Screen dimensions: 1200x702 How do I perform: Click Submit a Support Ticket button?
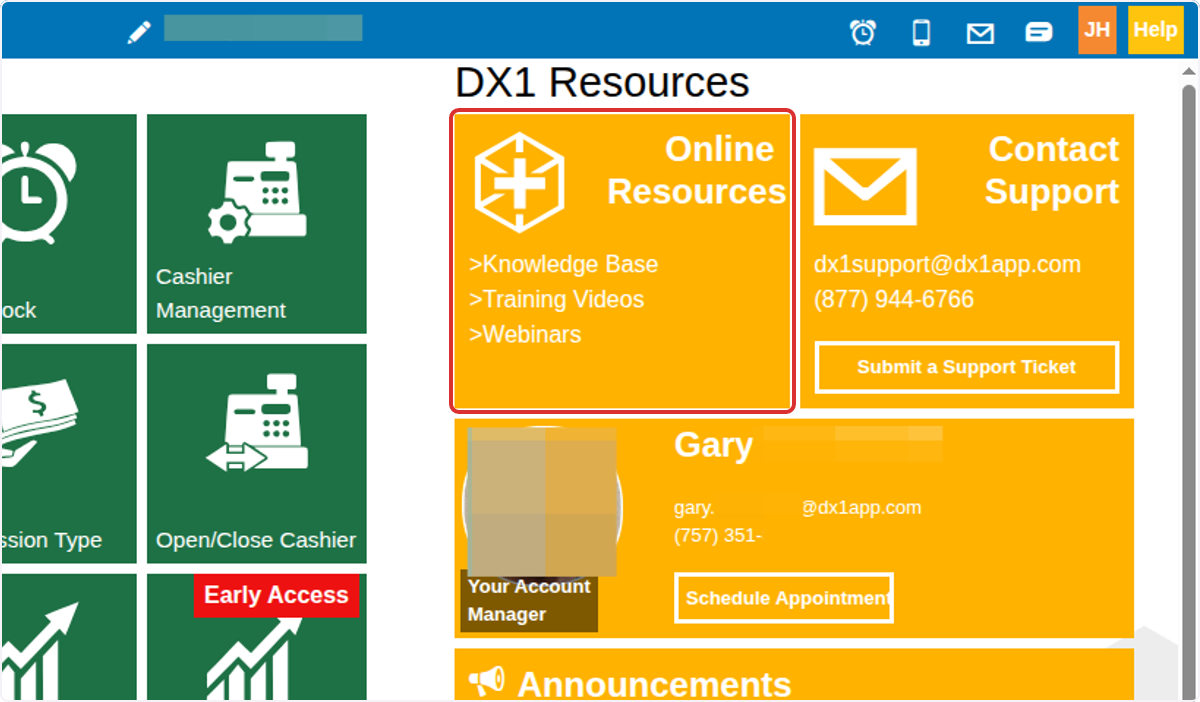(x=967, y=368)
